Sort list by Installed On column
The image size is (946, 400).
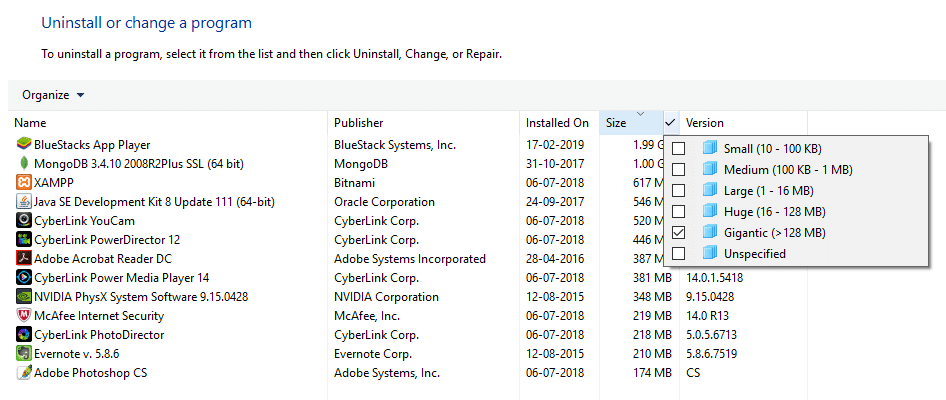click(557, 123)
